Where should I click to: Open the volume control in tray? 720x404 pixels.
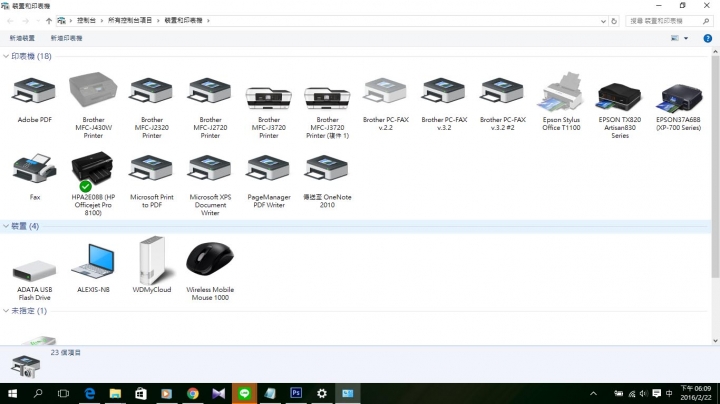click(644, 393)
